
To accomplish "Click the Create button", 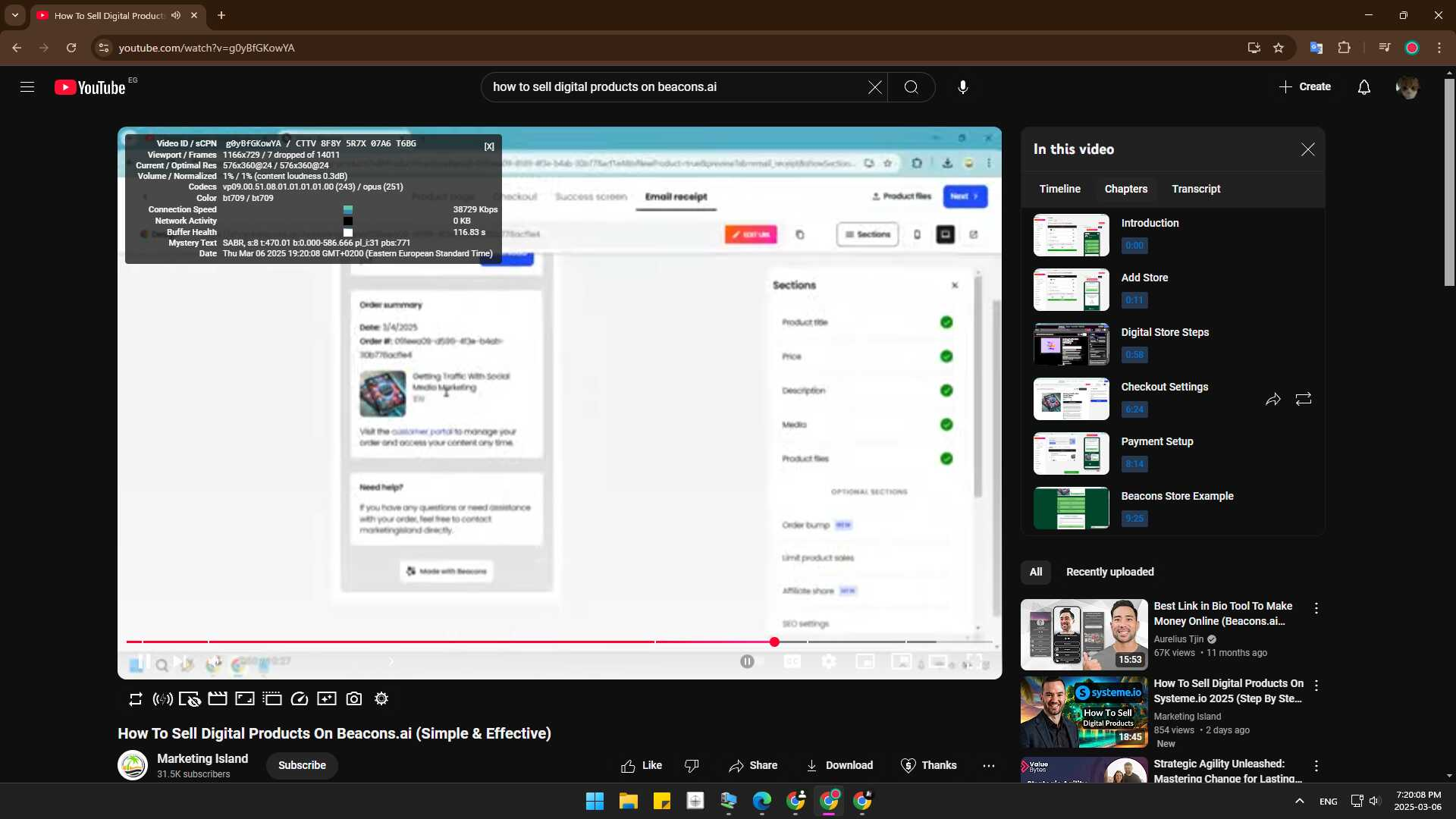I will (1304, 87).
